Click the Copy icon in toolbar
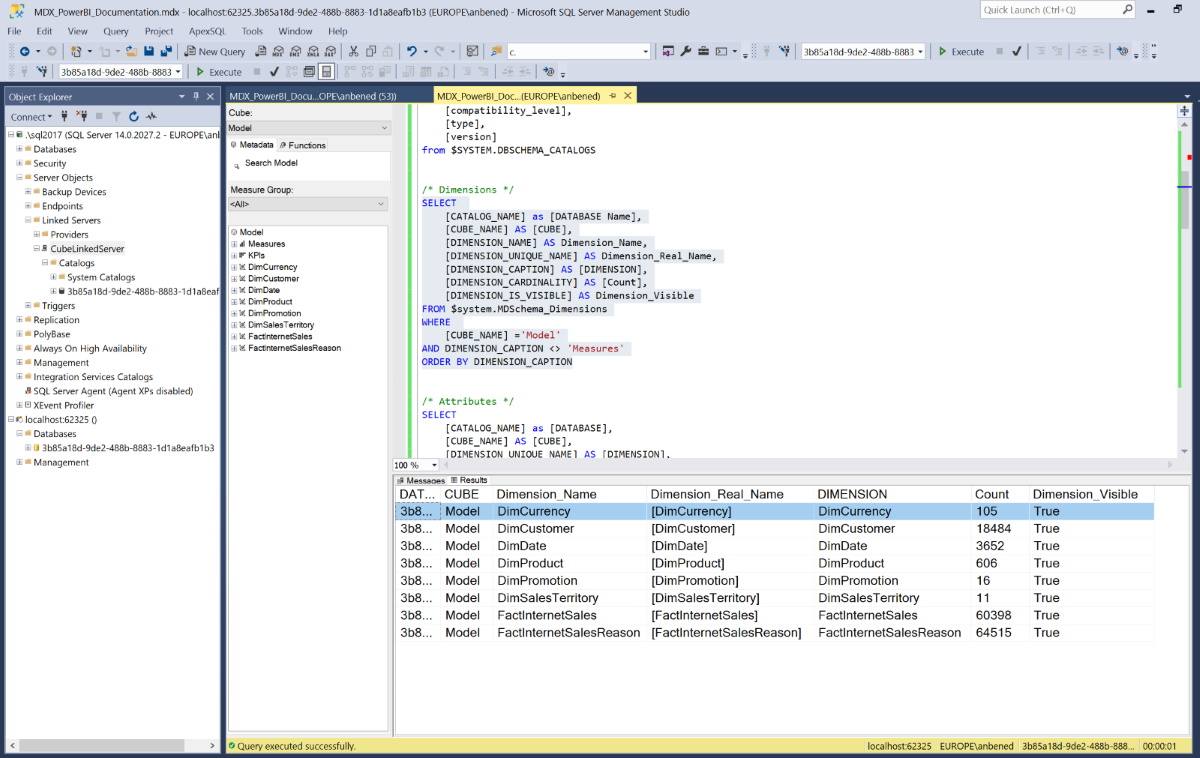This screenshot has width=1200, height=758. (x=371, y=51)
